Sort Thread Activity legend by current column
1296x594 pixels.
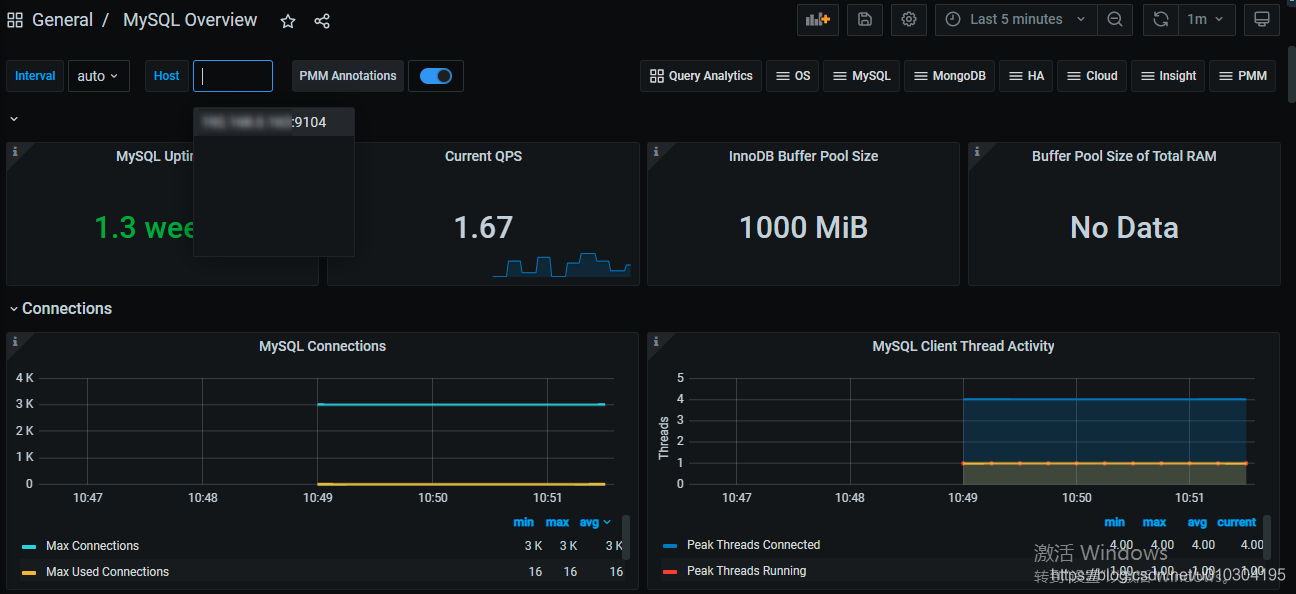(1236, 522)
